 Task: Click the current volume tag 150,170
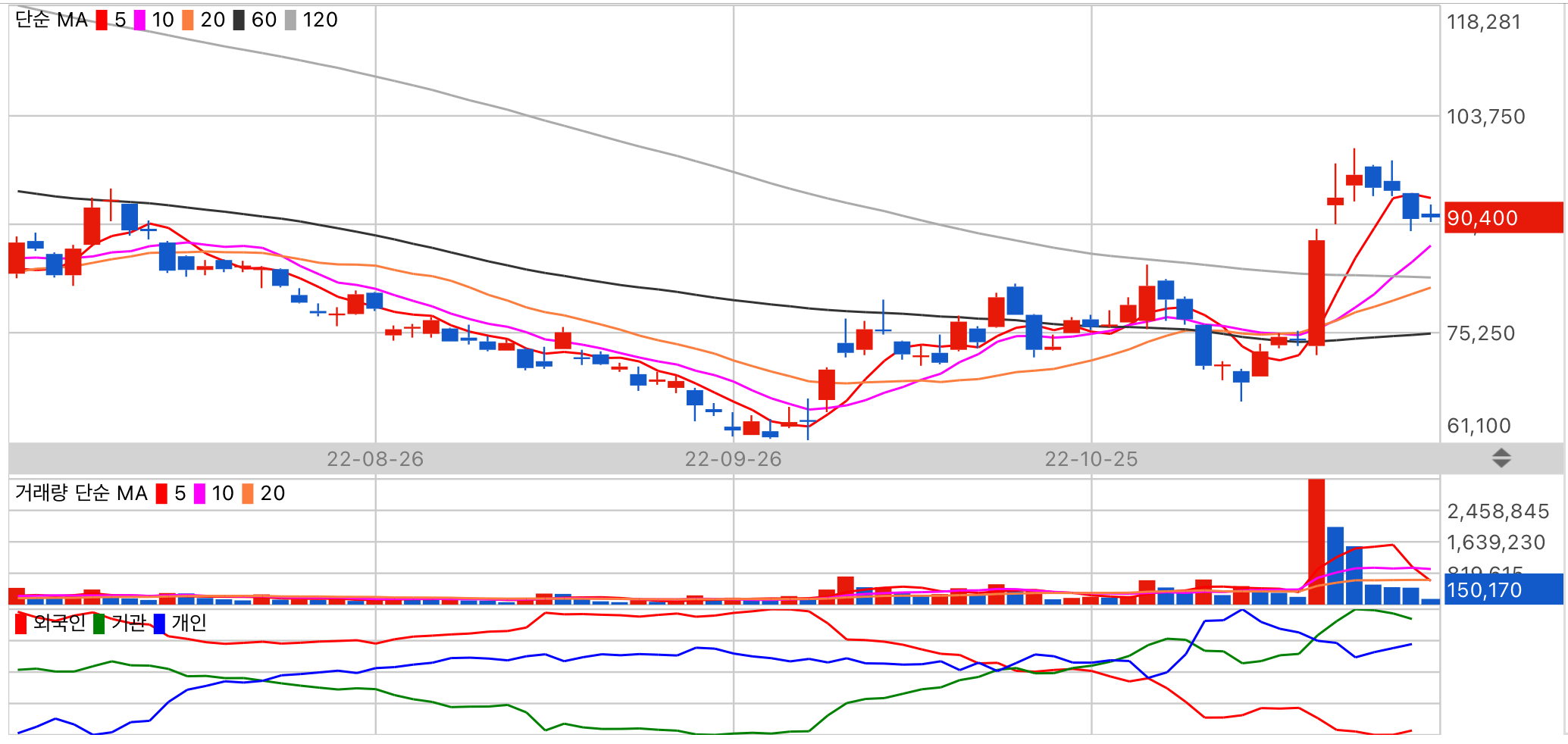click(x=1504, y=589)
